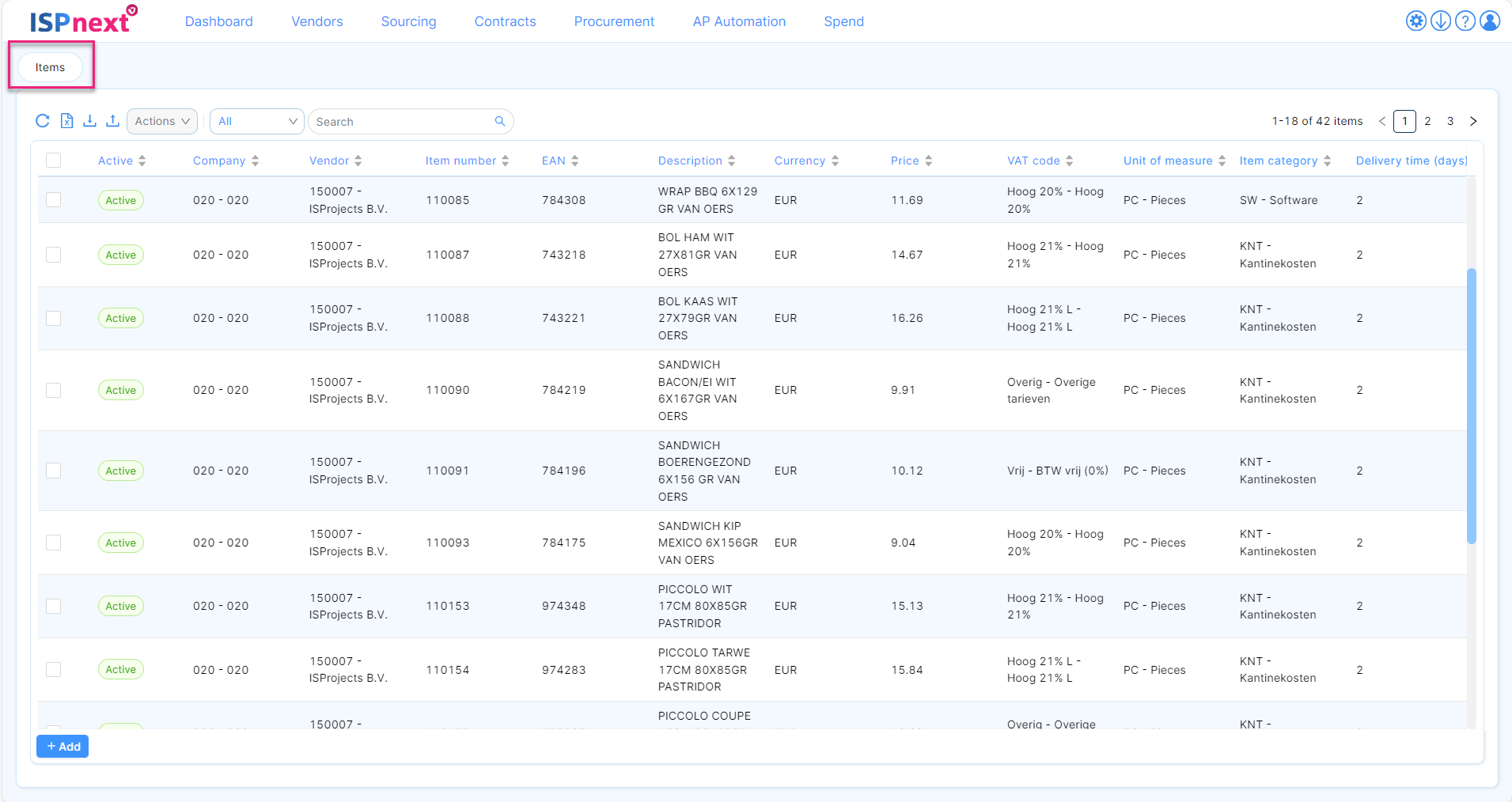Open the user profile icon

[x=1490, y=21]
